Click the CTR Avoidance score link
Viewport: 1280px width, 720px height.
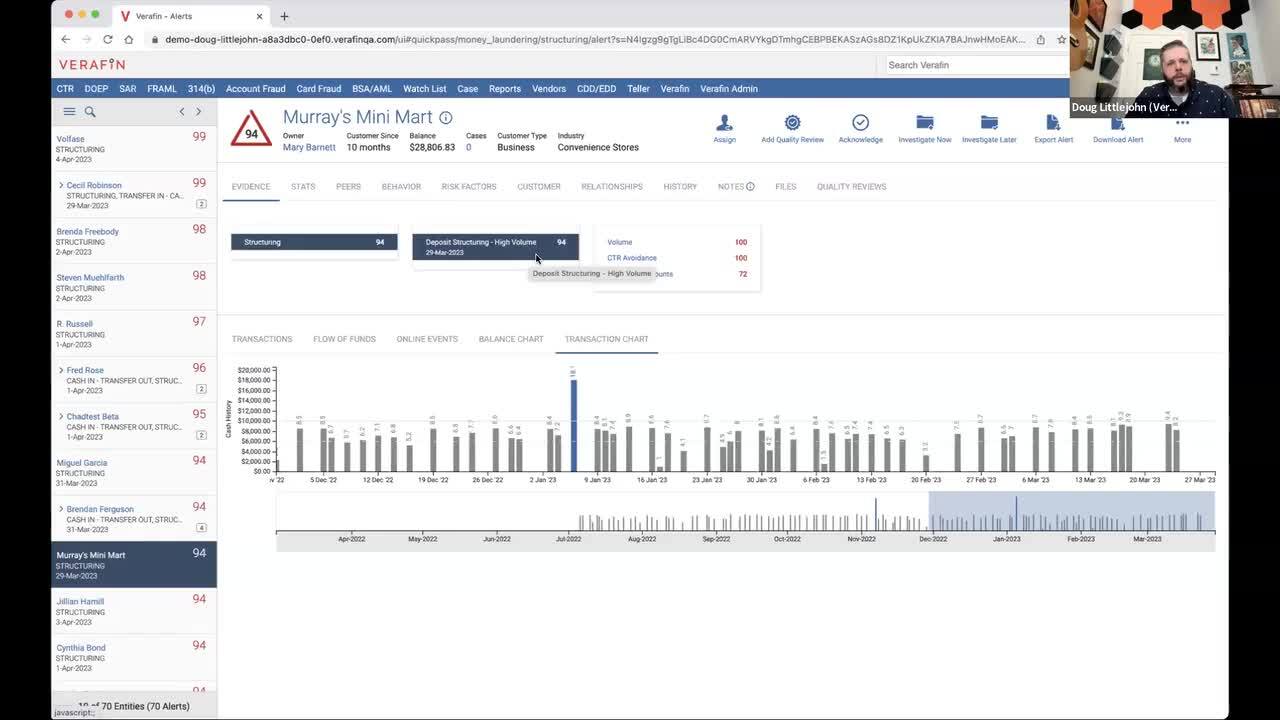(x=631, y=258)
